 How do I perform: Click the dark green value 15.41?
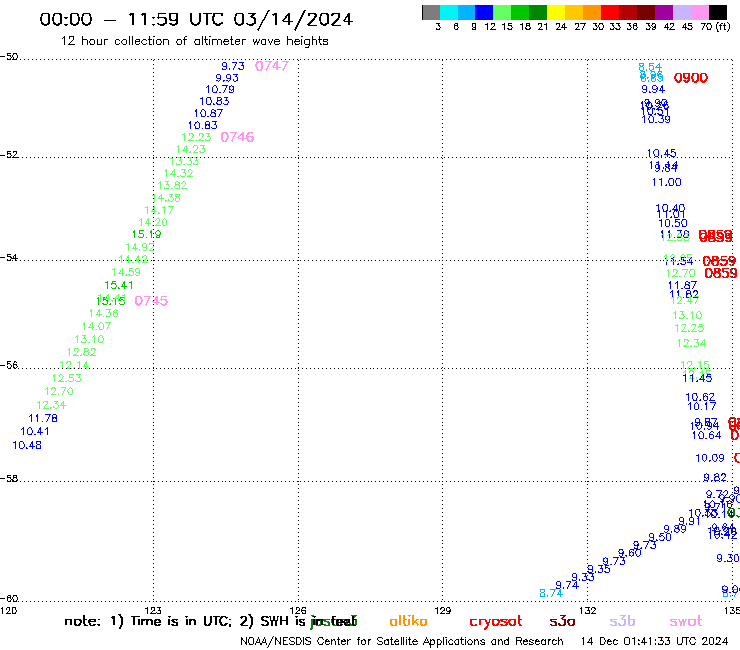(119, 285)
